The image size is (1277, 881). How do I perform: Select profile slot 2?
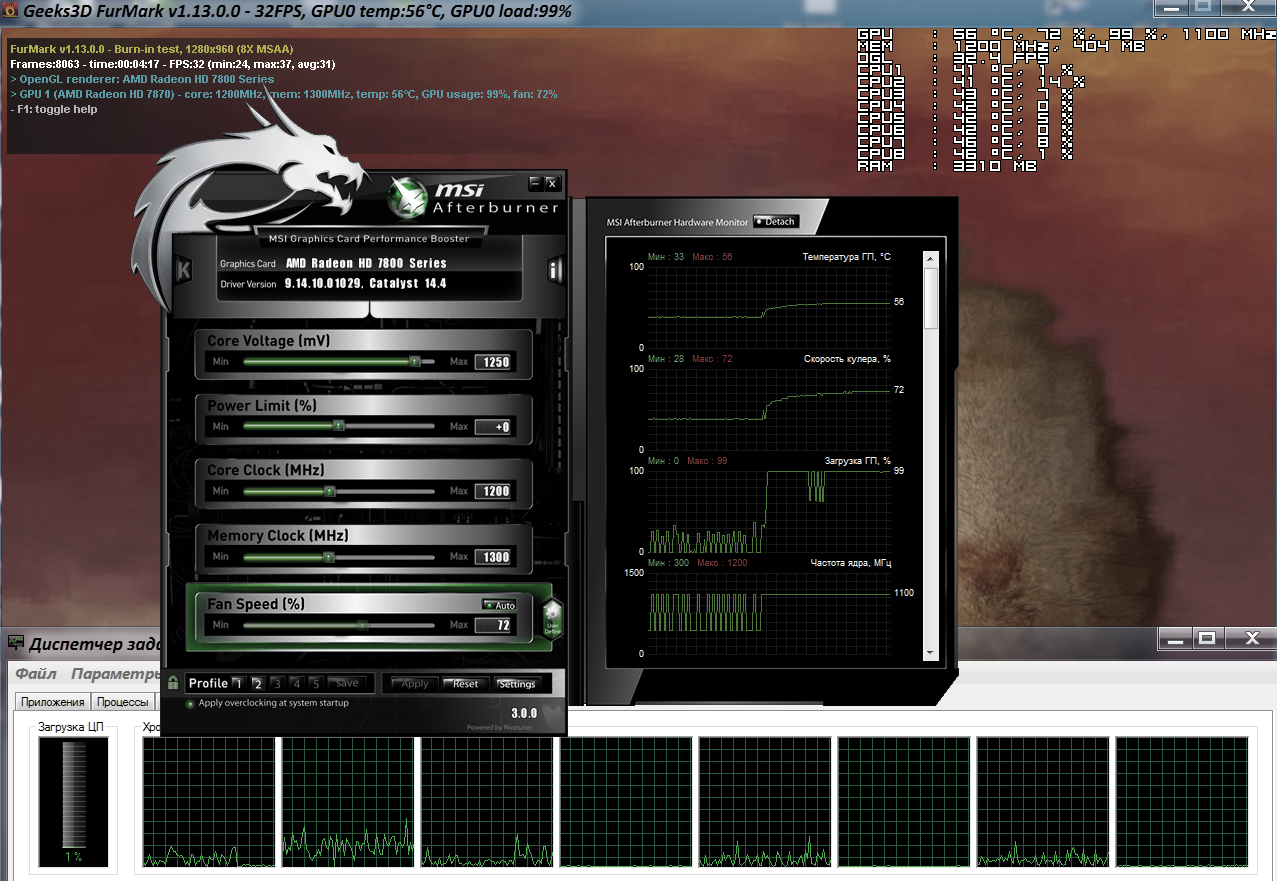257,683
